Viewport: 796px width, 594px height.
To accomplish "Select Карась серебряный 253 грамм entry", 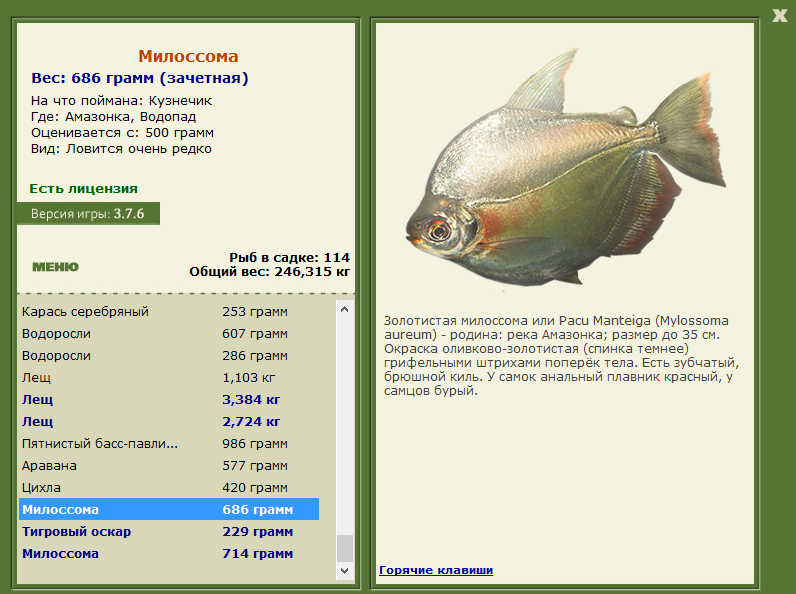I will [x=169, y=312].
